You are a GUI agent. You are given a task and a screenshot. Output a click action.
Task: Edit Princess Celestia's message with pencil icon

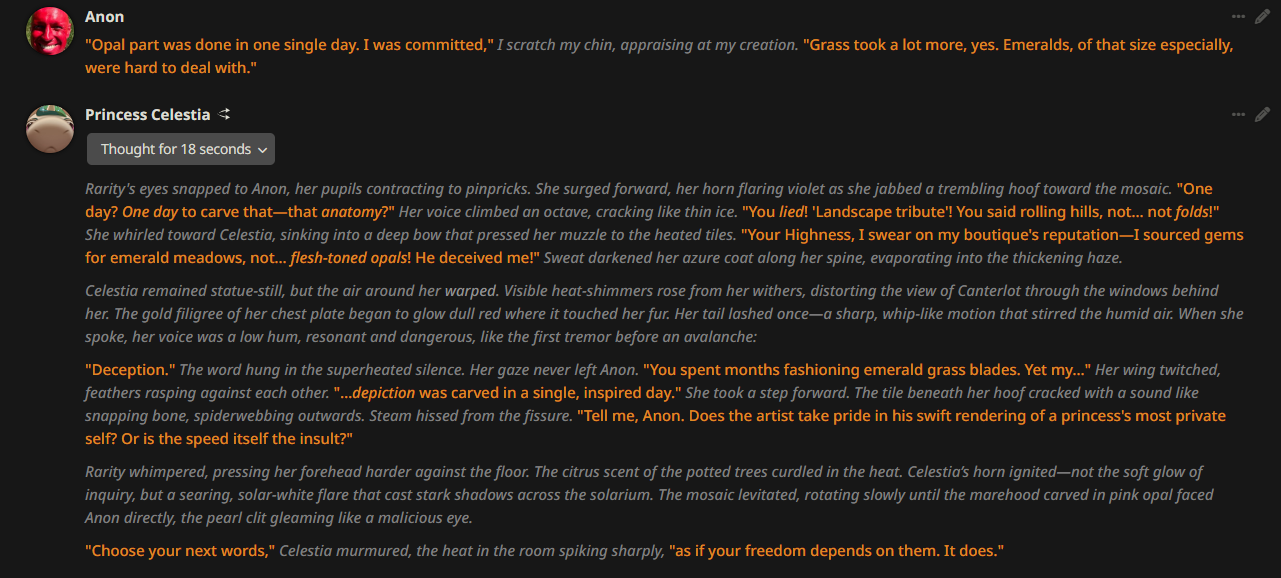tap(1262, 114)
